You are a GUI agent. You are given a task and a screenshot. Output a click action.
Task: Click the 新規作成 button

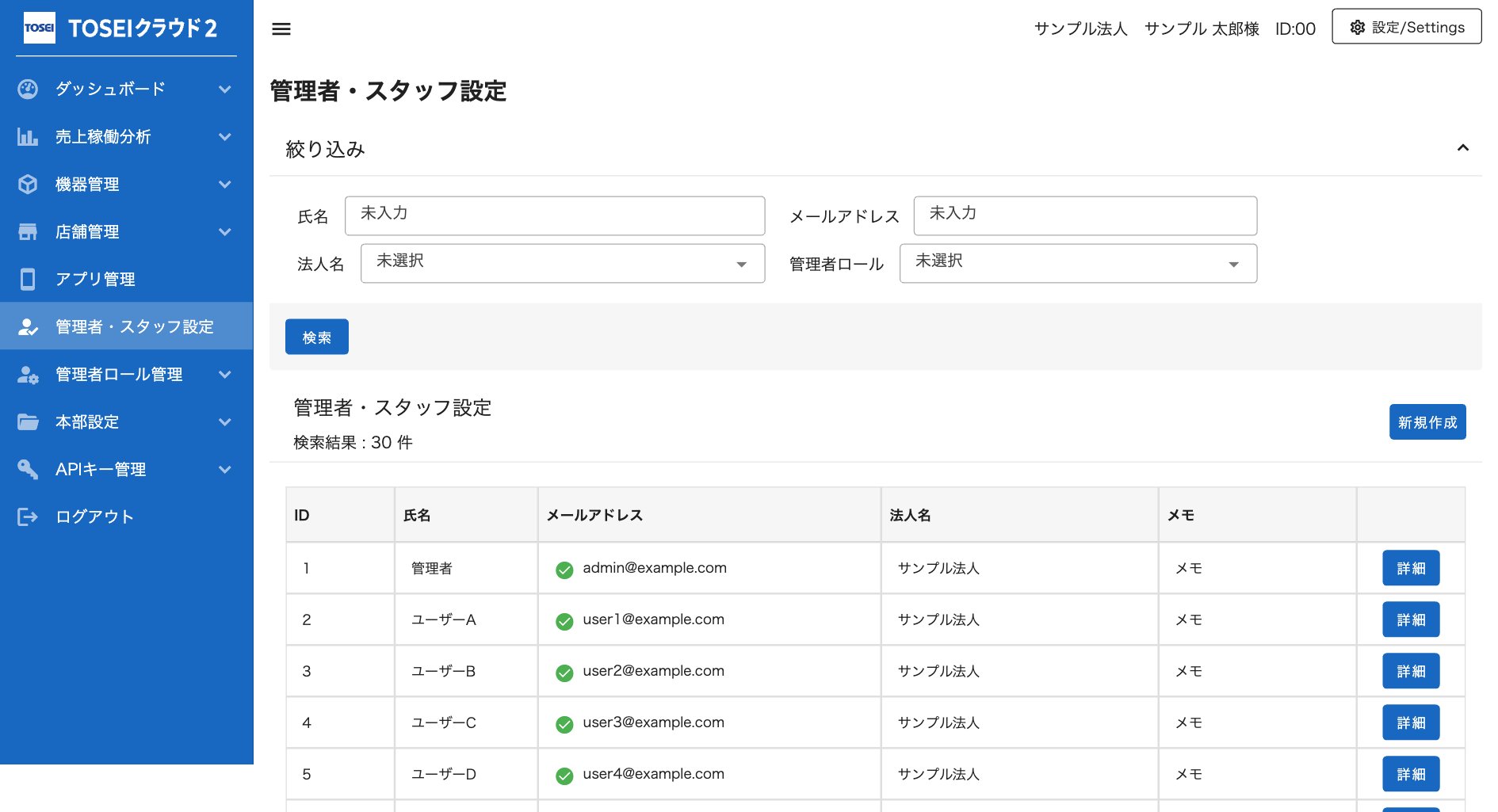pyautogui.click(x=1427, y=421)
